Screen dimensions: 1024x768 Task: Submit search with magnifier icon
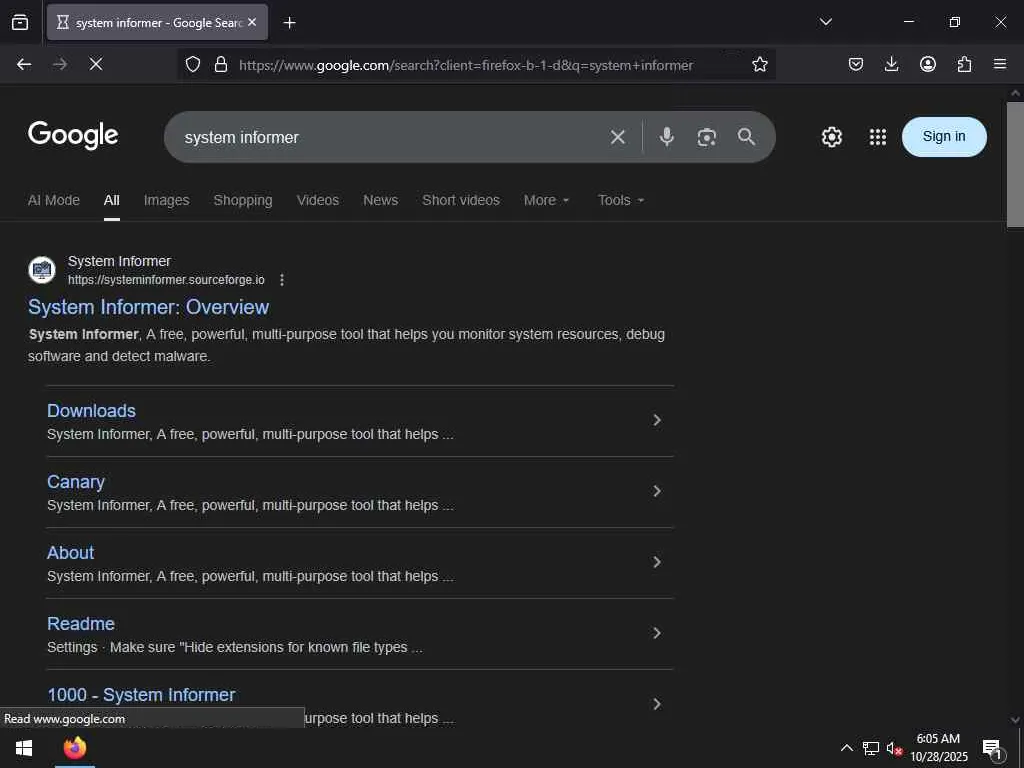tap(746, 136)
